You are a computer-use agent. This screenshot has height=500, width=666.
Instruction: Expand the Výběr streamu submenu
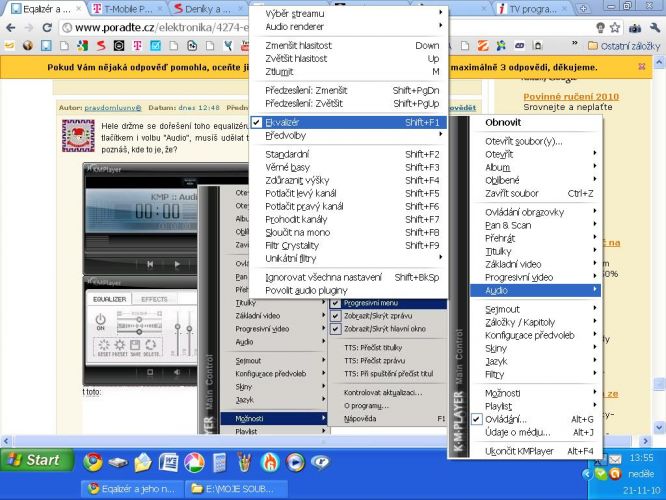point(348,14)
